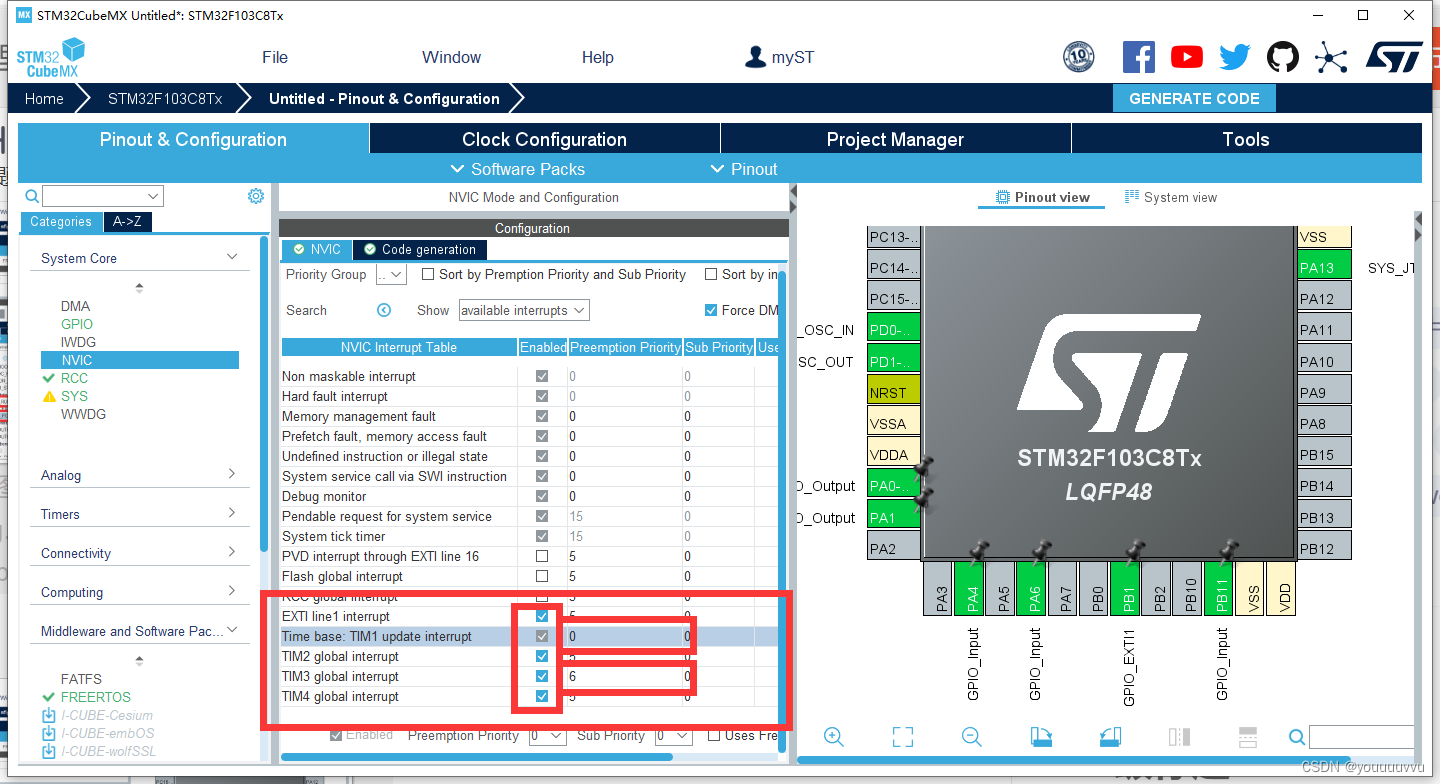
Task: Open the Window menu
Action: point(451,57)
